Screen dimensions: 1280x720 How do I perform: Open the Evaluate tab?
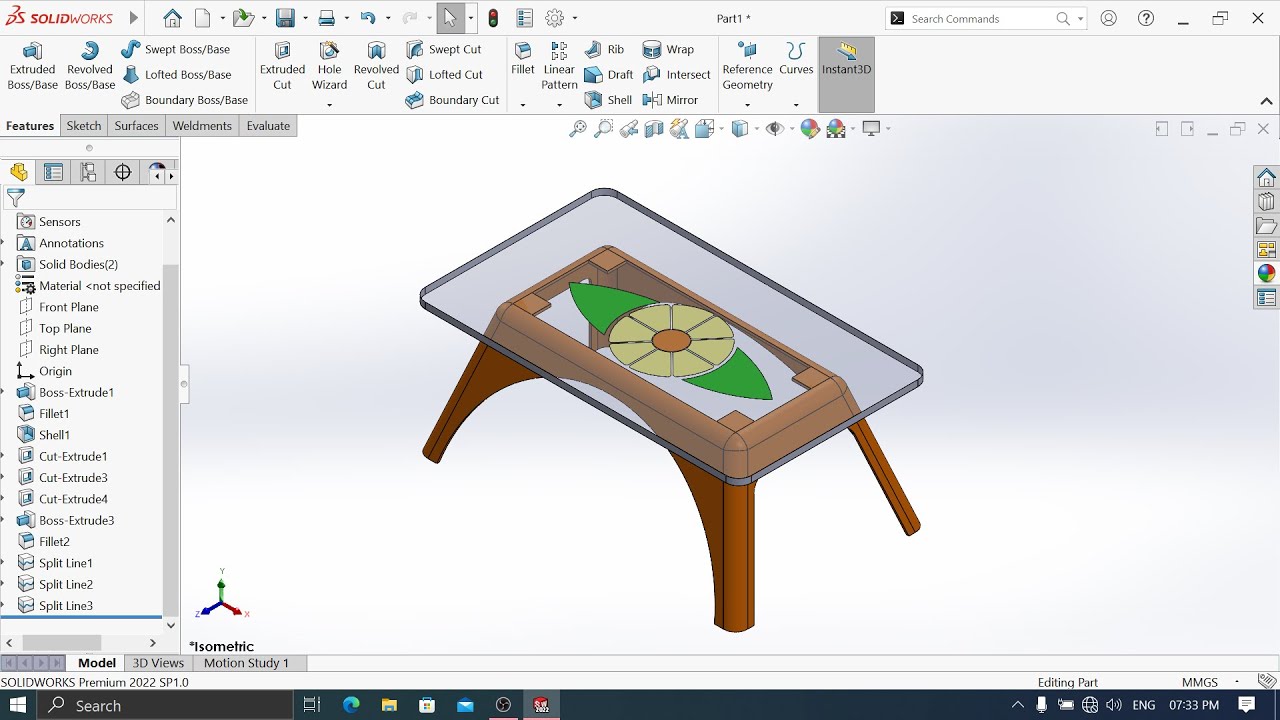pyautogui.click(x=268, y=126)
